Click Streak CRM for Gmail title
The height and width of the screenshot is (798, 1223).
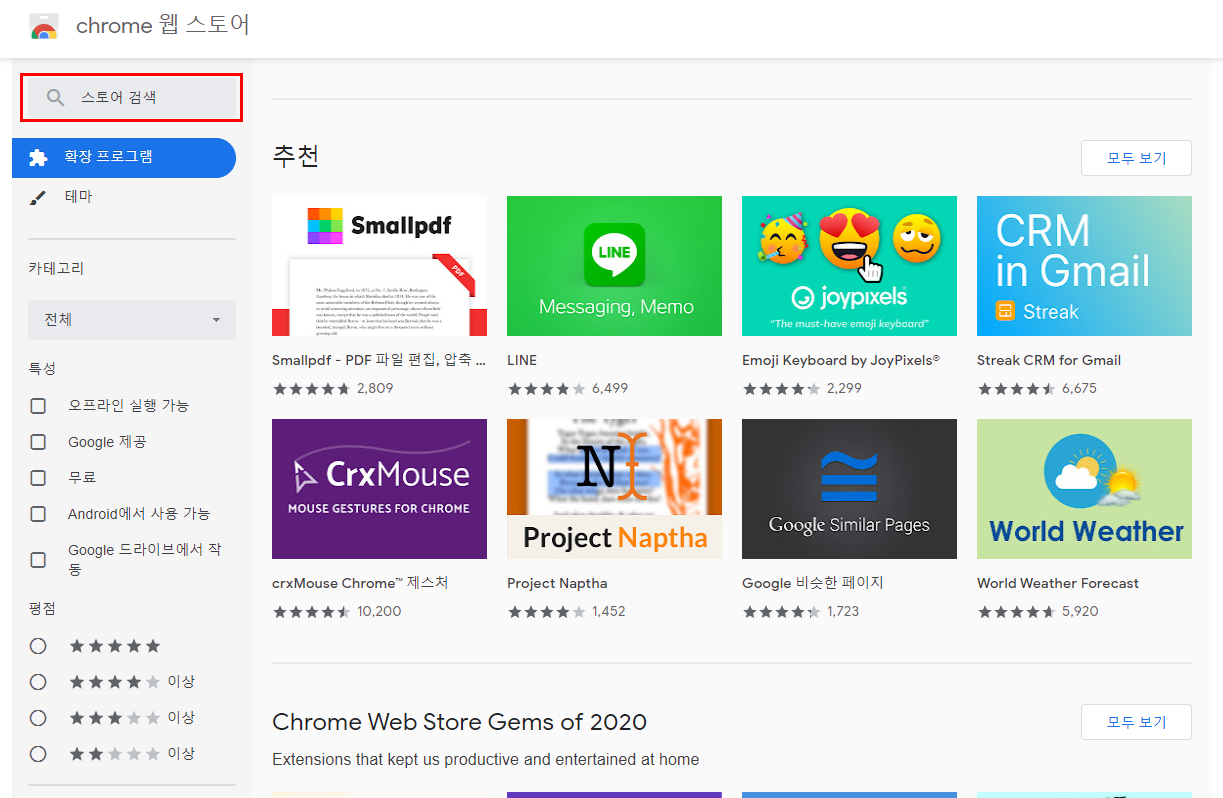pos(1049,360)
